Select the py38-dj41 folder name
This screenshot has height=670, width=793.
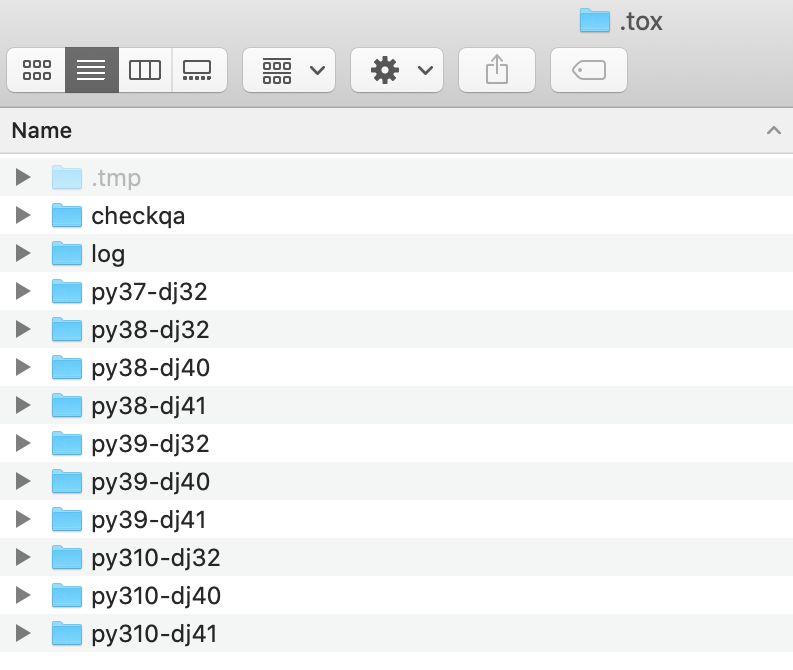tap(149, 406)
